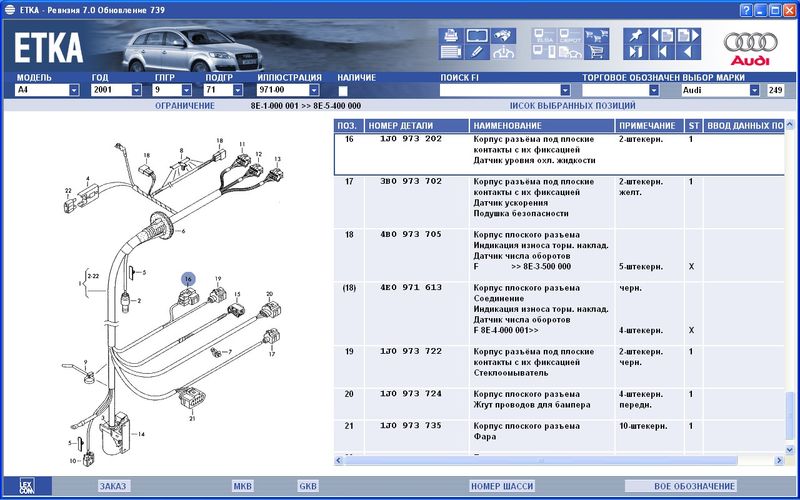Viewport: 800px width, 500px height.
Task: Go to previous page document icon
Action: 662,36
